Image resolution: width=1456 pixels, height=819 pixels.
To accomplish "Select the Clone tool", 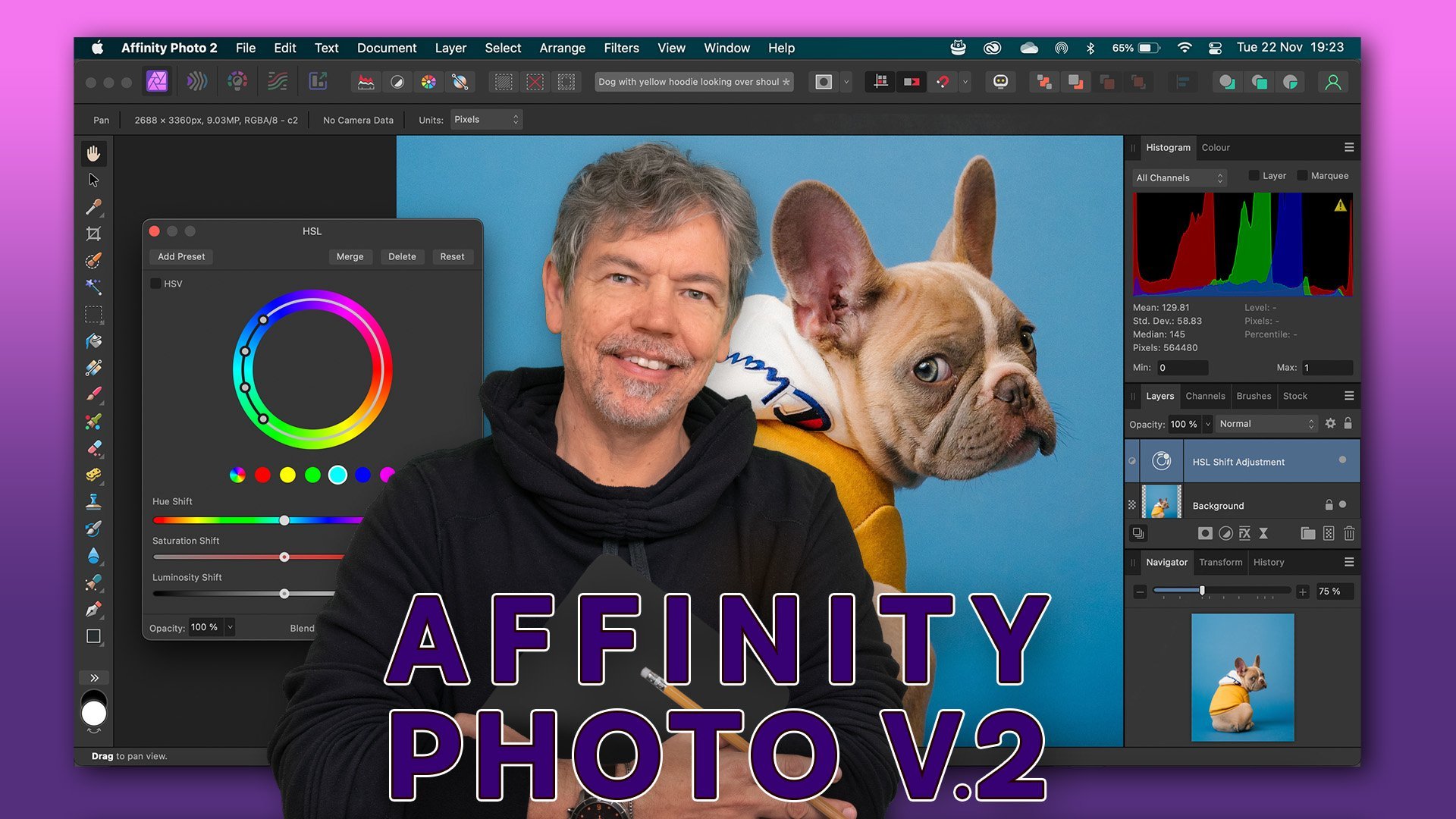I will coord(94,501).
